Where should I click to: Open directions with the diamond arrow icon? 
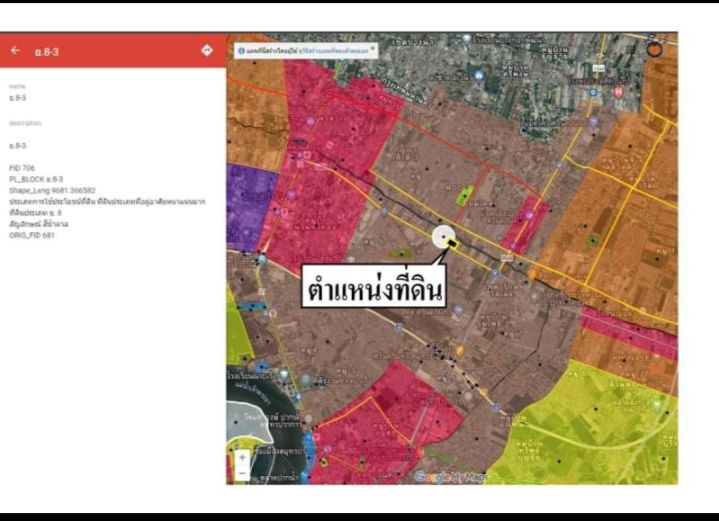coord(207,50)
